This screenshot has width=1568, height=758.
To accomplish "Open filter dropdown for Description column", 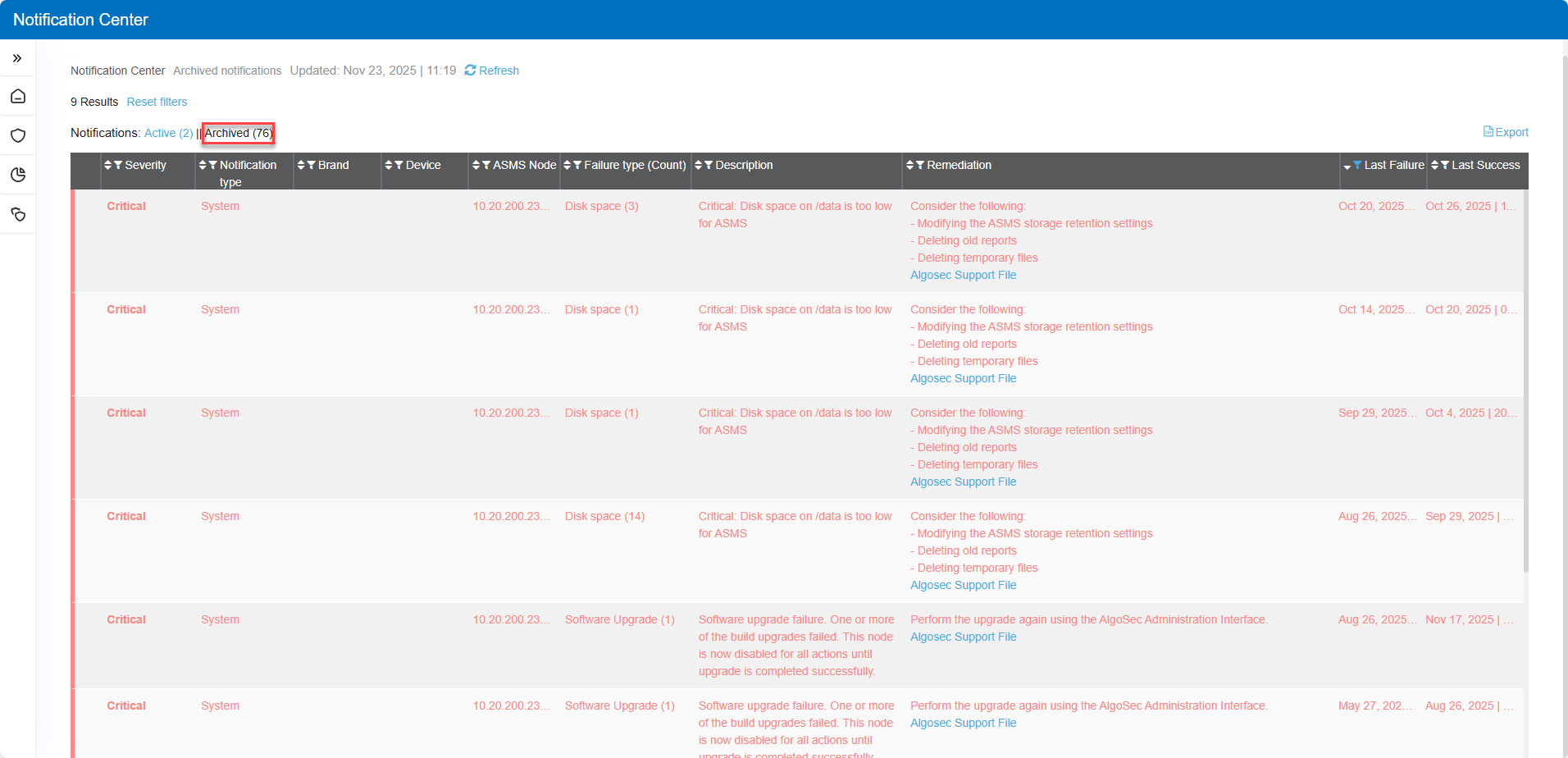I will (709, 166).
